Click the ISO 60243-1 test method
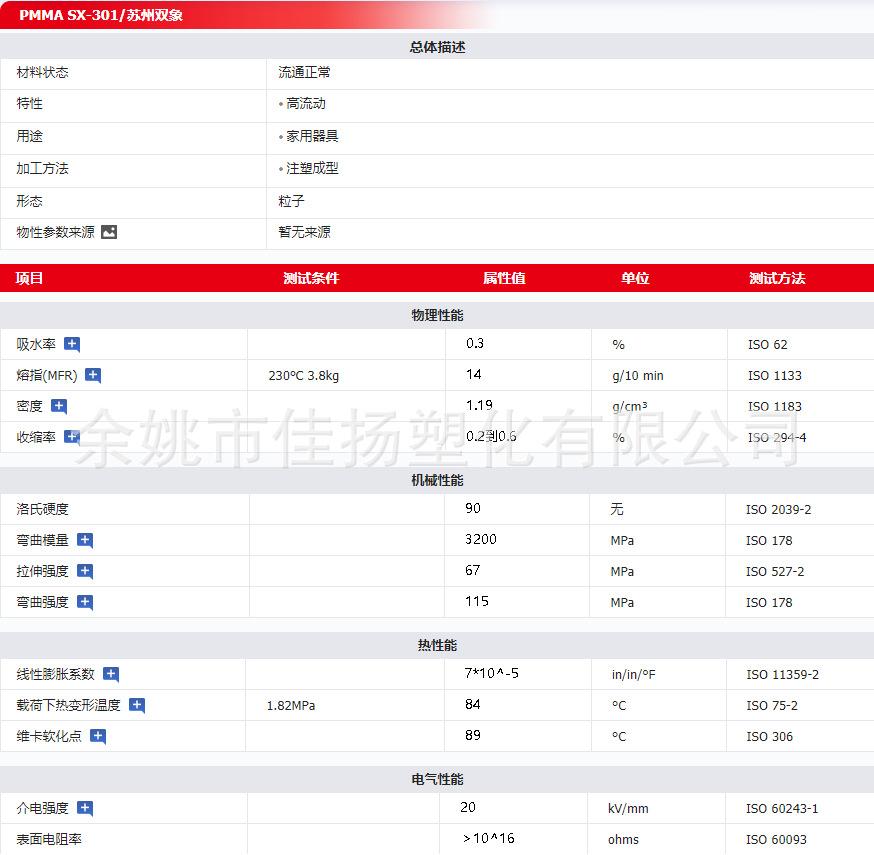This screenshot has height=855, width=874. point(782,808)
